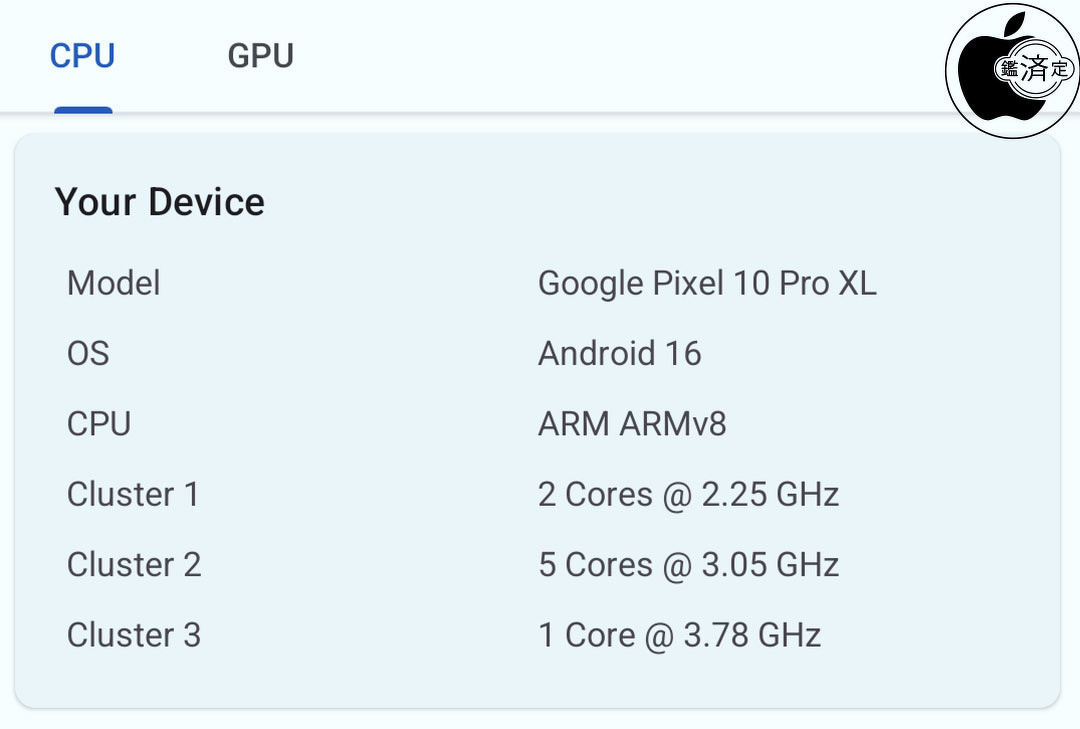
Task: Click the blue active tab indicator under CPU
Action: 83,110
